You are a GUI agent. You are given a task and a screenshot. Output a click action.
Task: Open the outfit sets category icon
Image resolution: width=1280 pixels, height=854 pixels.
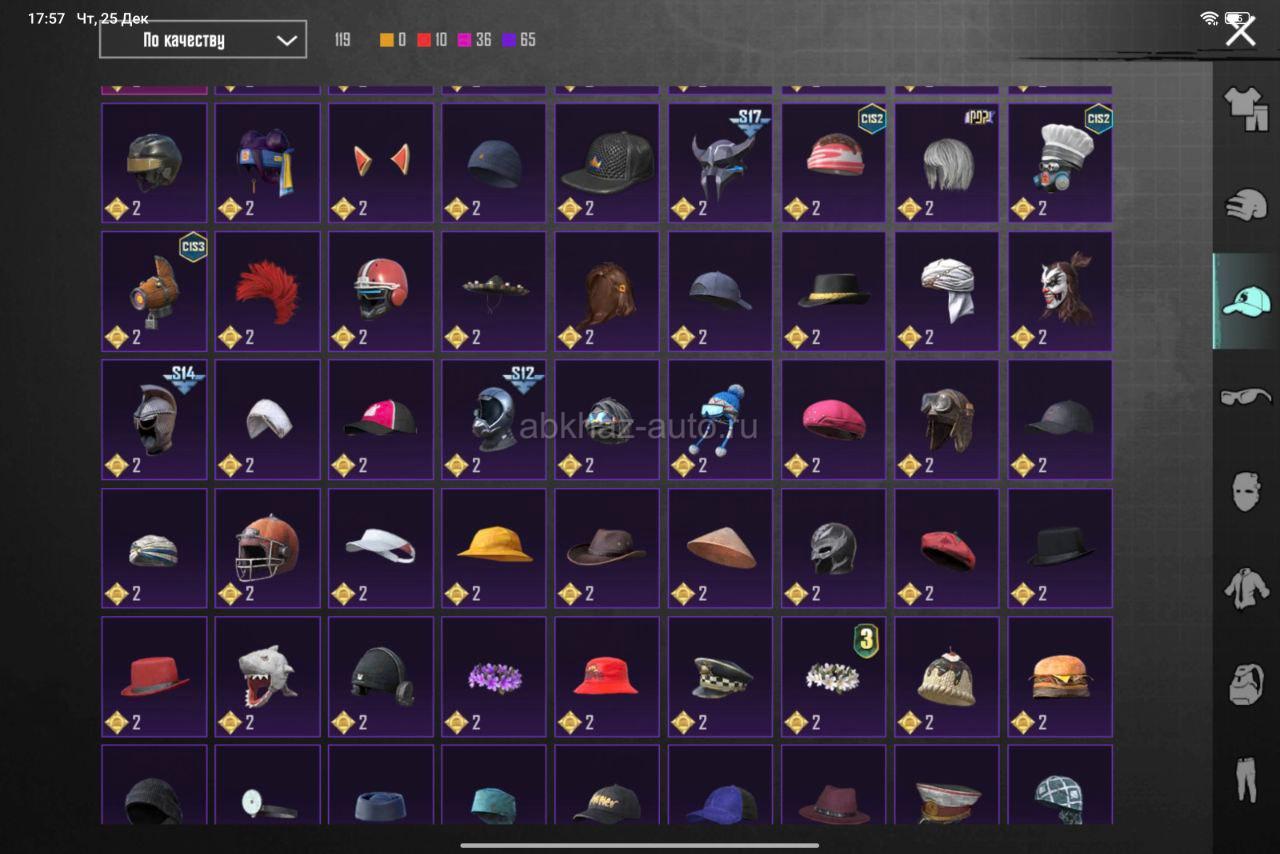[1246, 109]
